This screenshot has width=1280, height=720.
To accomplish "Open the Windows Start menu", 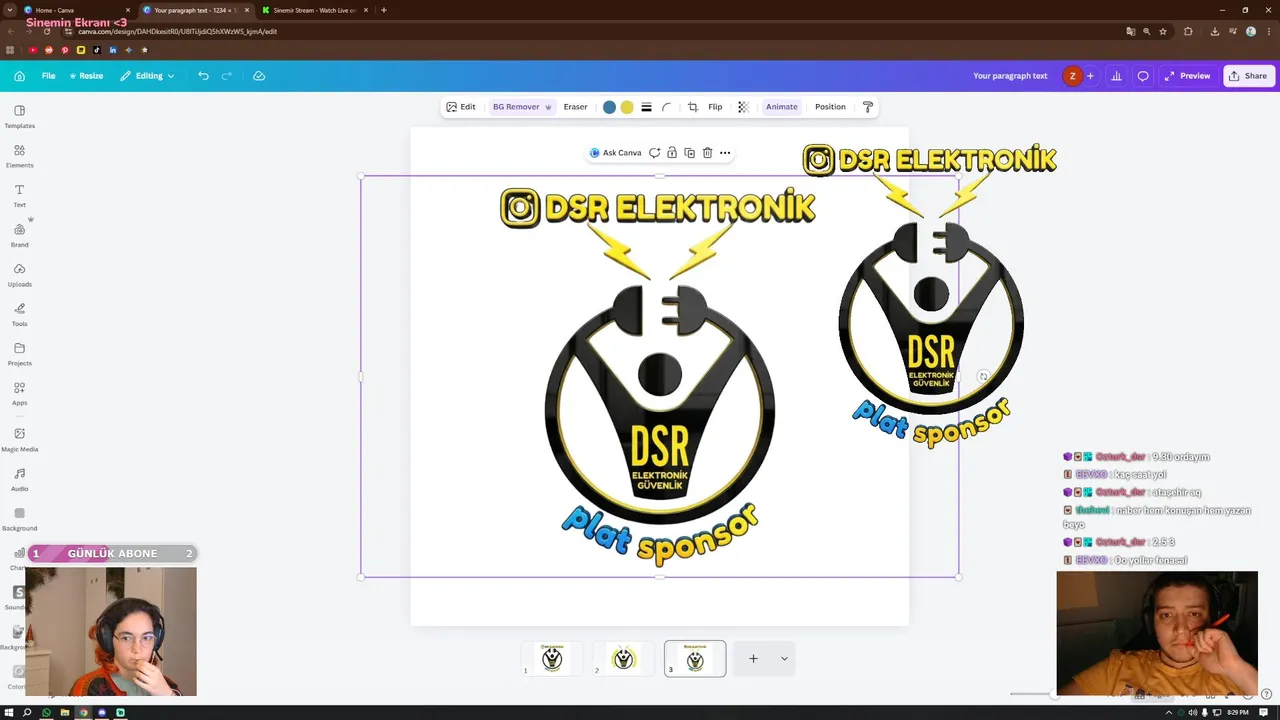I will [8, 713].
